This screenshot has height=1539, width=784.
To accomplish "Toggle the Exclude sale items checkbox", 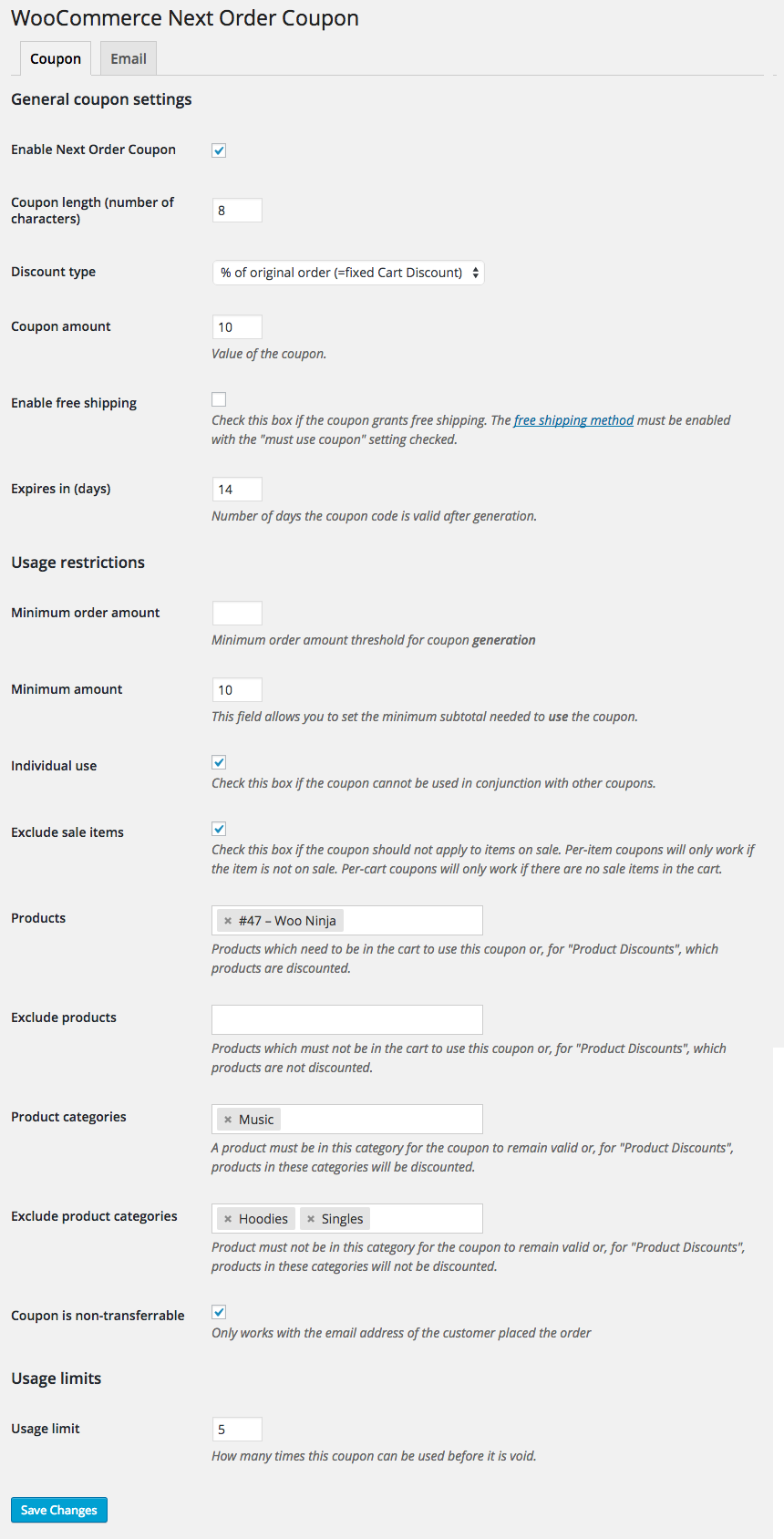I will point(219,829).
